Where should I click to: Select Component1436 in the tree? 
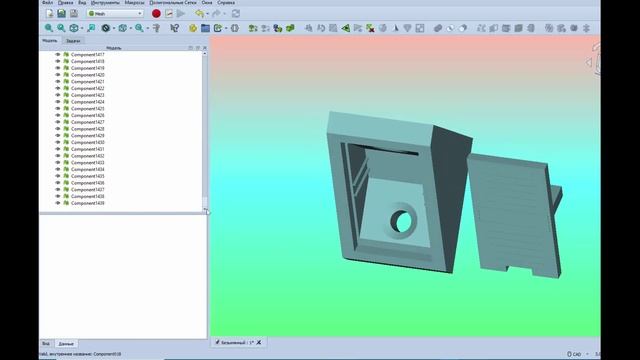click(87, 183)
